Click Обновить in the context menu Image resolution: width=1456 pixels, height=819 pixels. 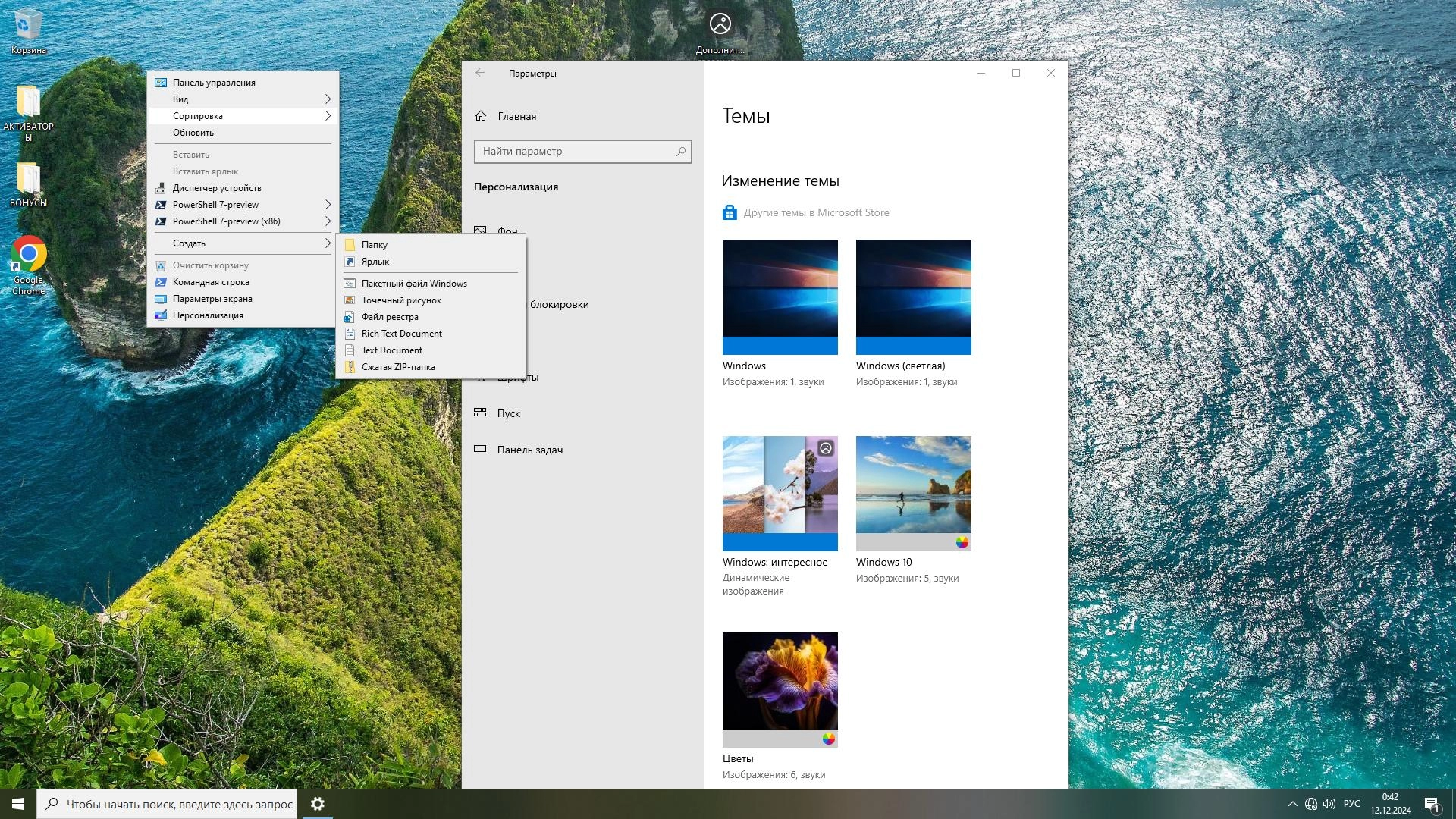pyautogui.click(x=193, y=133)
